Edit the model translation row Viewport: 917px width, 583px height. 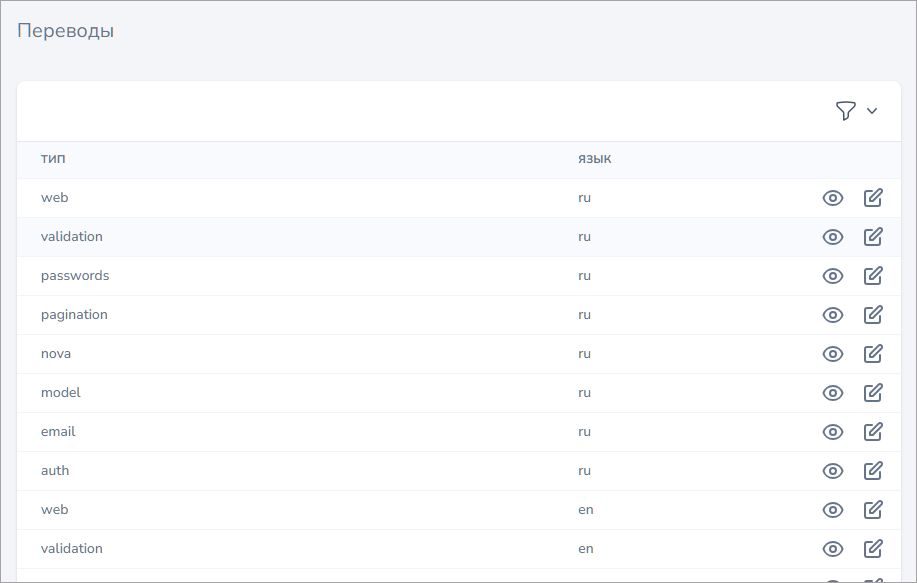point(873,393)
